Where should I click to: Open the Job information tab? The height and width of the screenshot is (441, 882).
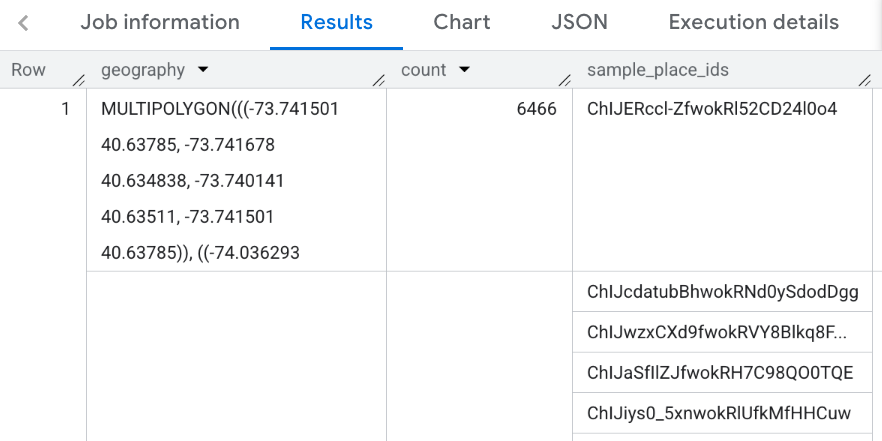[x=160, y=22]
